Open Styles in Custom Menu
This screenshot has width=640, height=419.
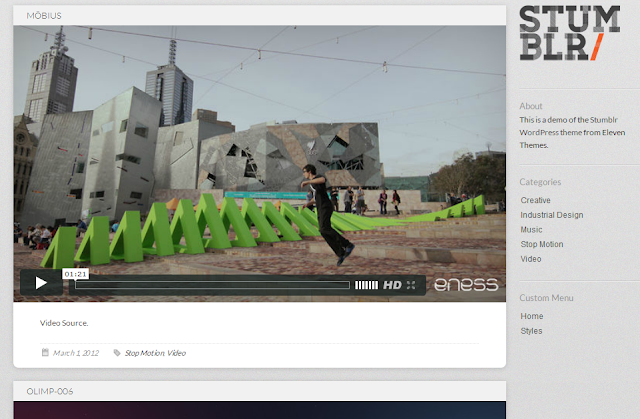tap(531, 330)
